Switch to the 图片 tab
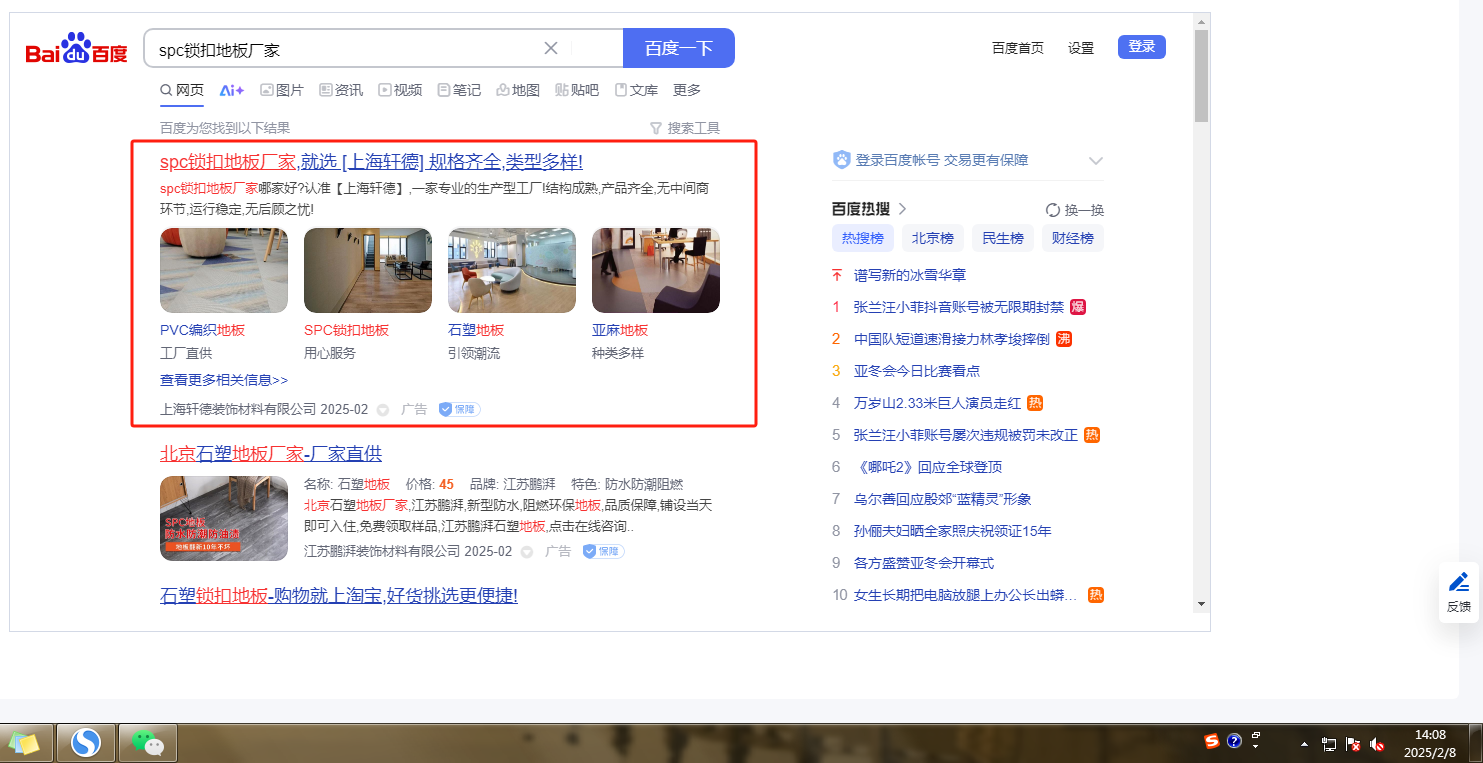Screen dimensions: 1483x763 click(282, 90)
